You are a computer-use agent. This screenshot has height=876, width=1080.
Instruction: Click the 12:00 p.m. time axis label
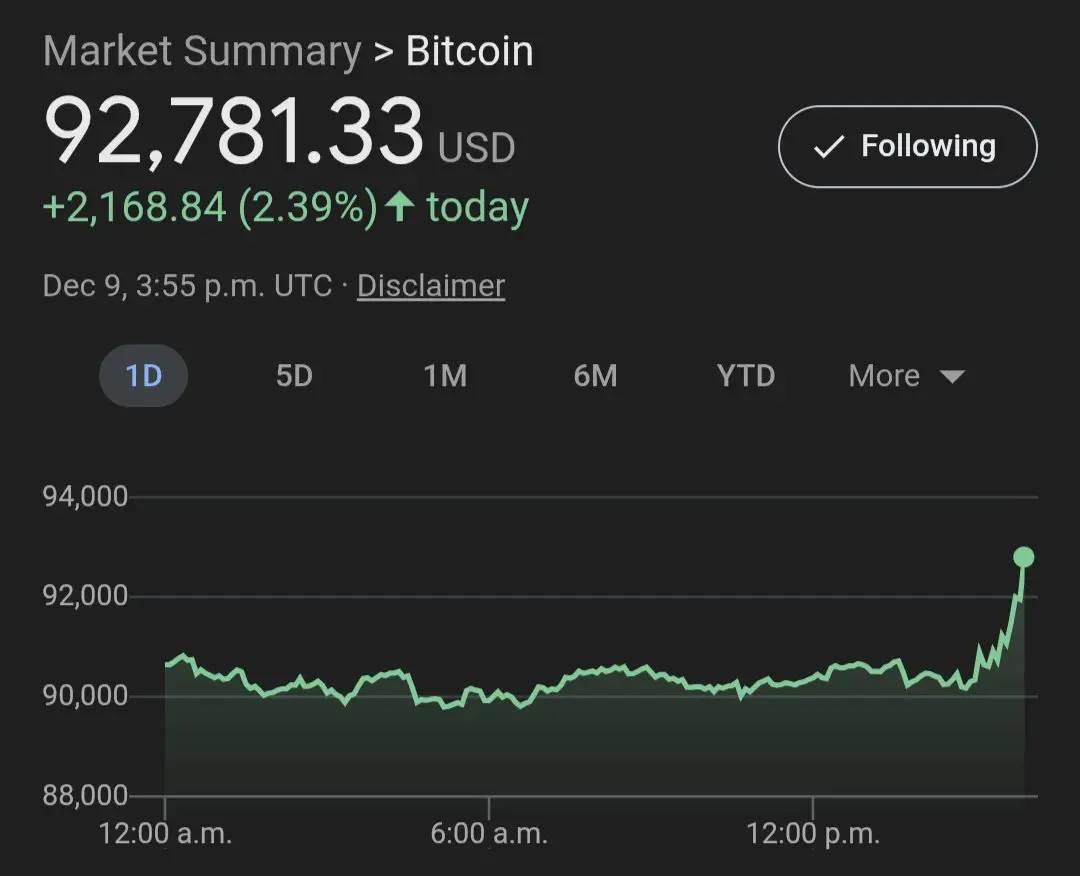coord(813,834)
